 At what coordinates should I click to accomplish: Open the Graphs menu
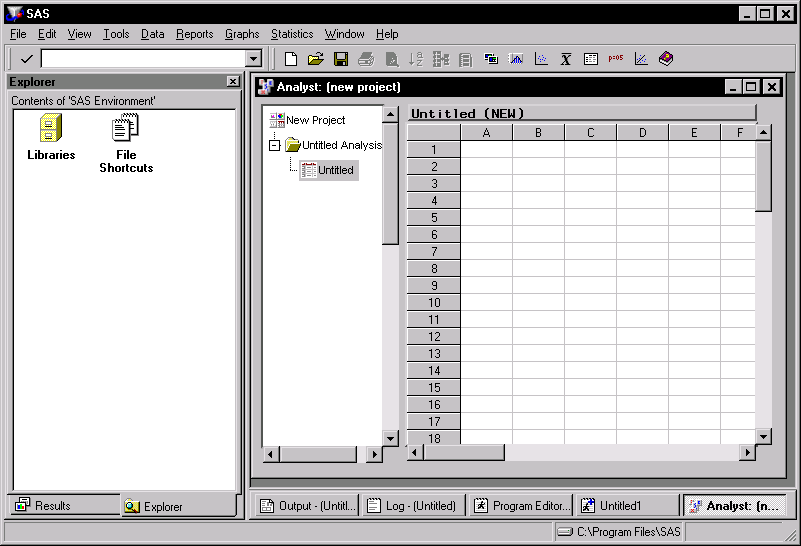(x=242, y=34)
